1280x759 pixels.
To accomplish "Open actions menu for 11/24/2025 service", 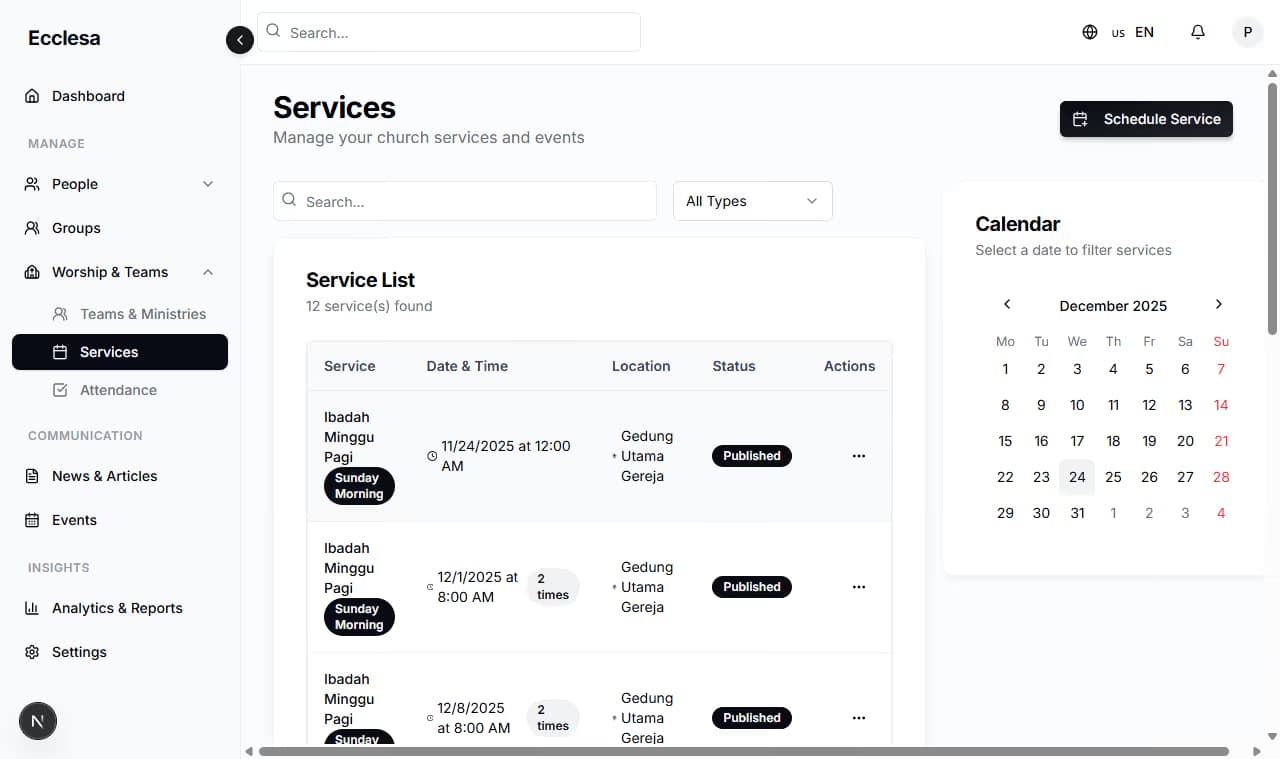I will (858, 456).
